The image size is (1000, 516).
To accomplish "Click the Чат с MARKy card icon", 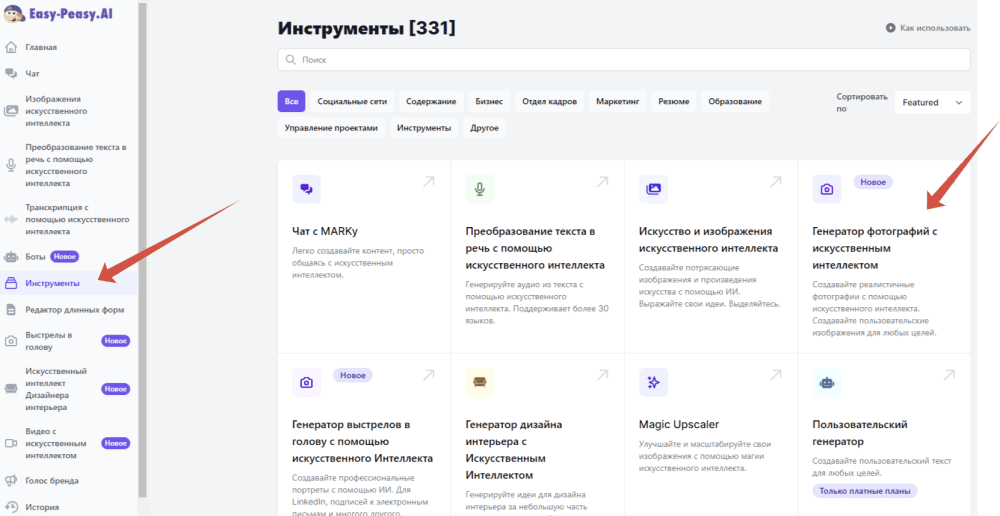I will 306,189.
